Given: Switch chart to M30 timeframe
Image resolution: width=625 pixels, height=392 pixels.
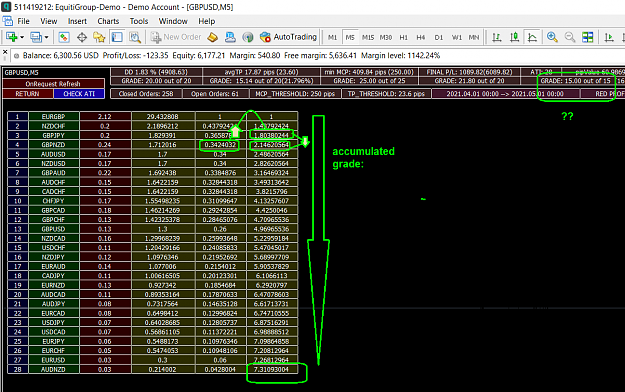Looking at the screenshot, I should (385, 37).
